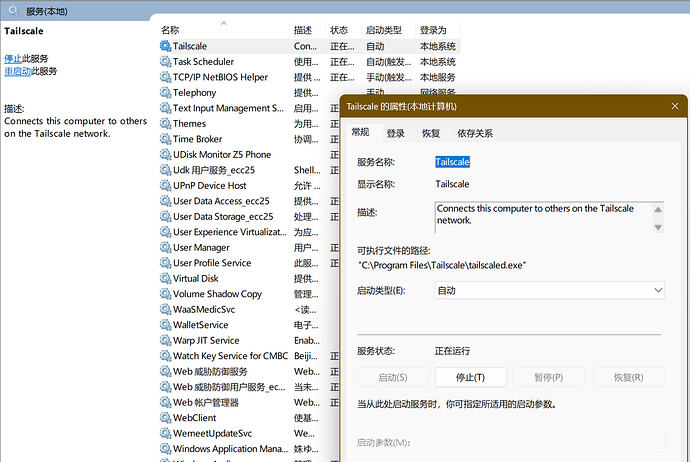
Task: Click the Web 威胁防御用户服务 gear icon
Action: click(165, 387)
